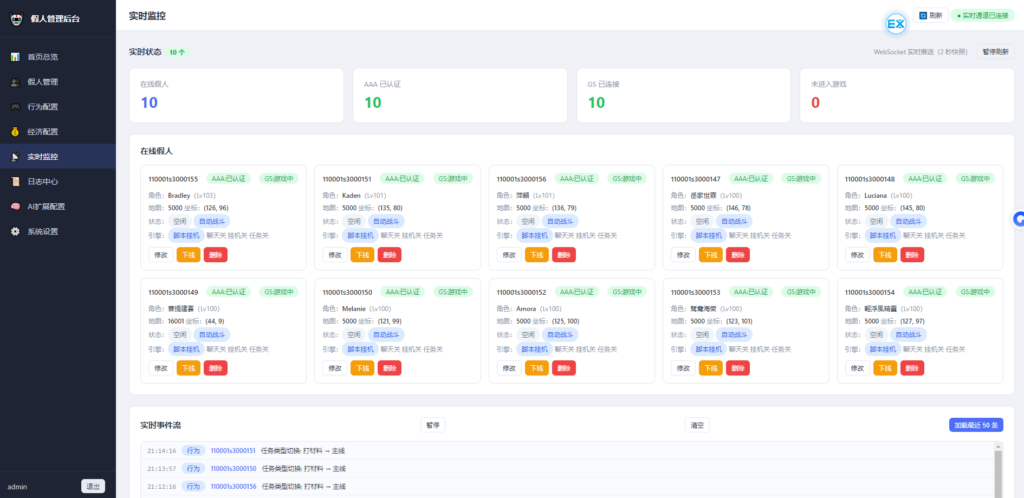This screenshot has width=1024, height=498.
Task: Click 修改 for Kaden's card 110001s3000151
Action: 334,255
